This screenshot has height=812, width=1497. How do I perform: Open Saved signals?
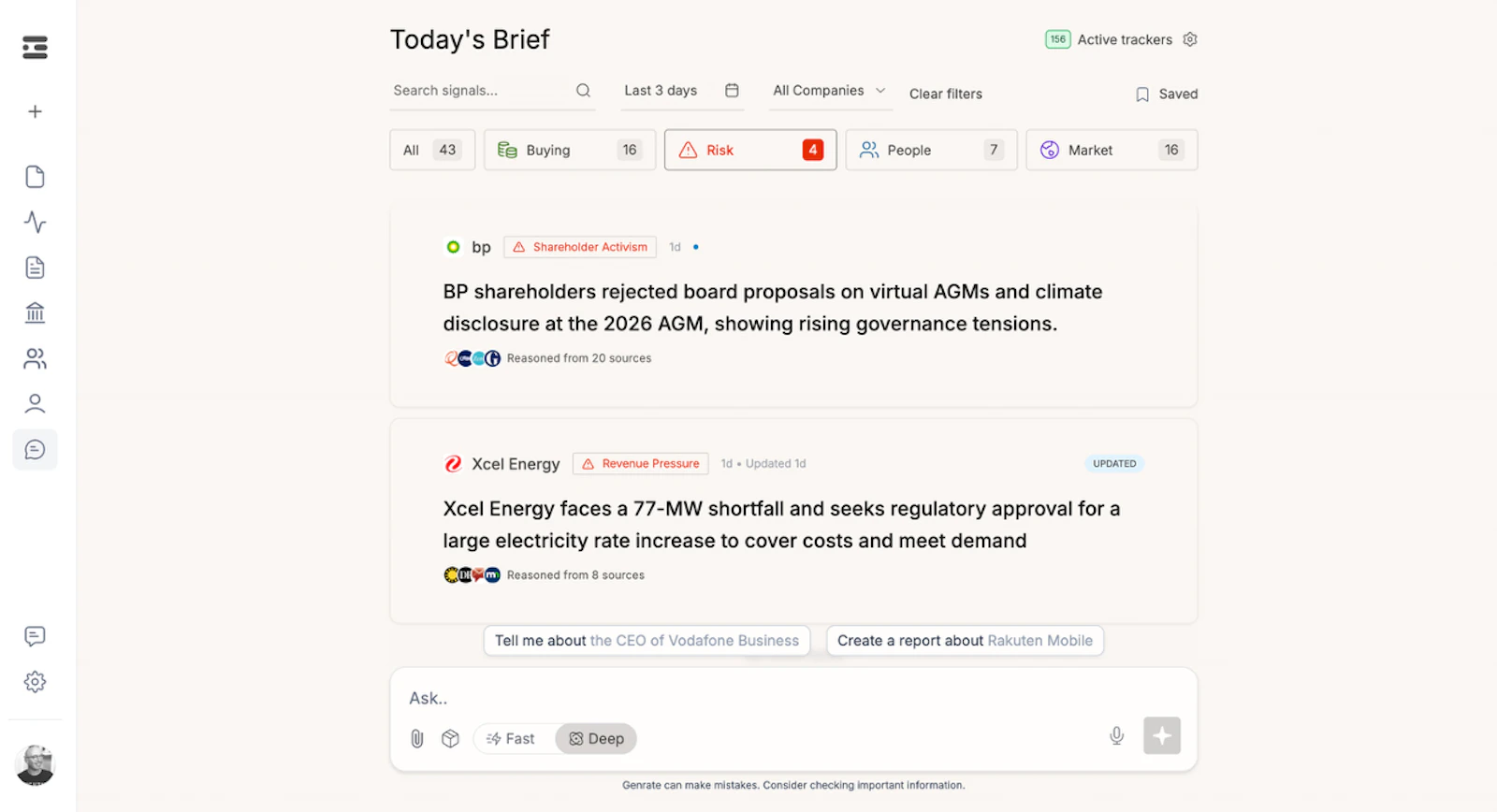(x=1167, y=94)
